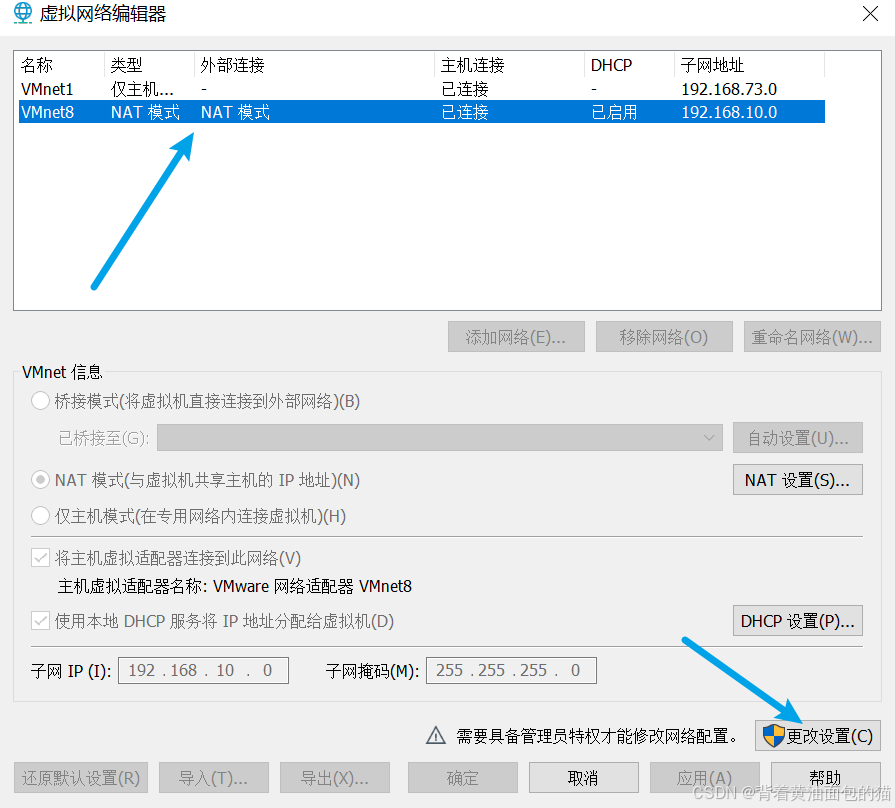The image size is (895, 808).
Task: Click 已启用 in the DHCP column
Action: click(614, 112)
